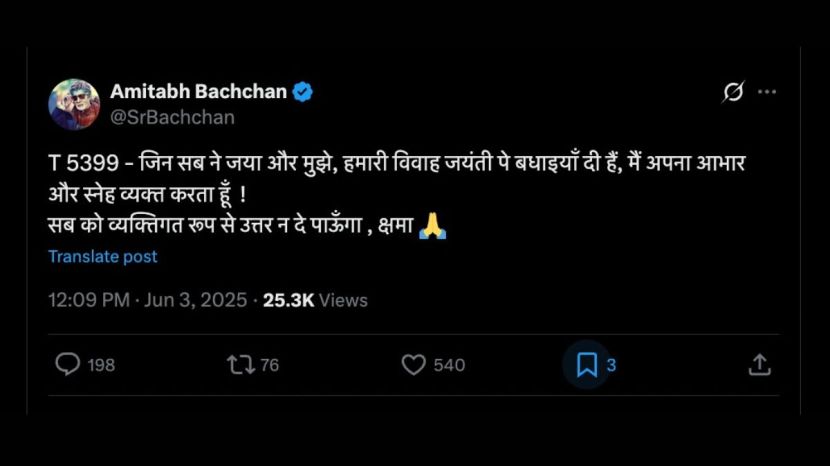Open the three-dot more options menu
Screen dimensions: 830x466
click(767, 92)
